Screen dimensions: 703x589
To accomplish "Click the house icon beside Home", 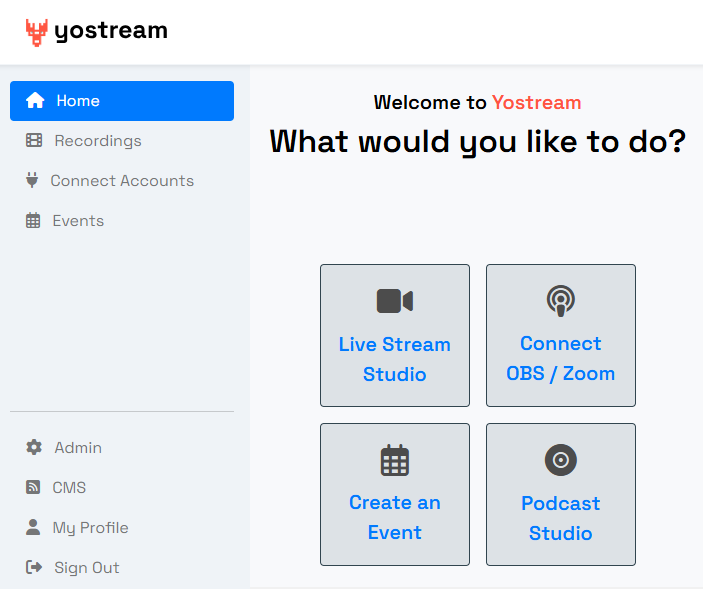I will click(35, 101).
